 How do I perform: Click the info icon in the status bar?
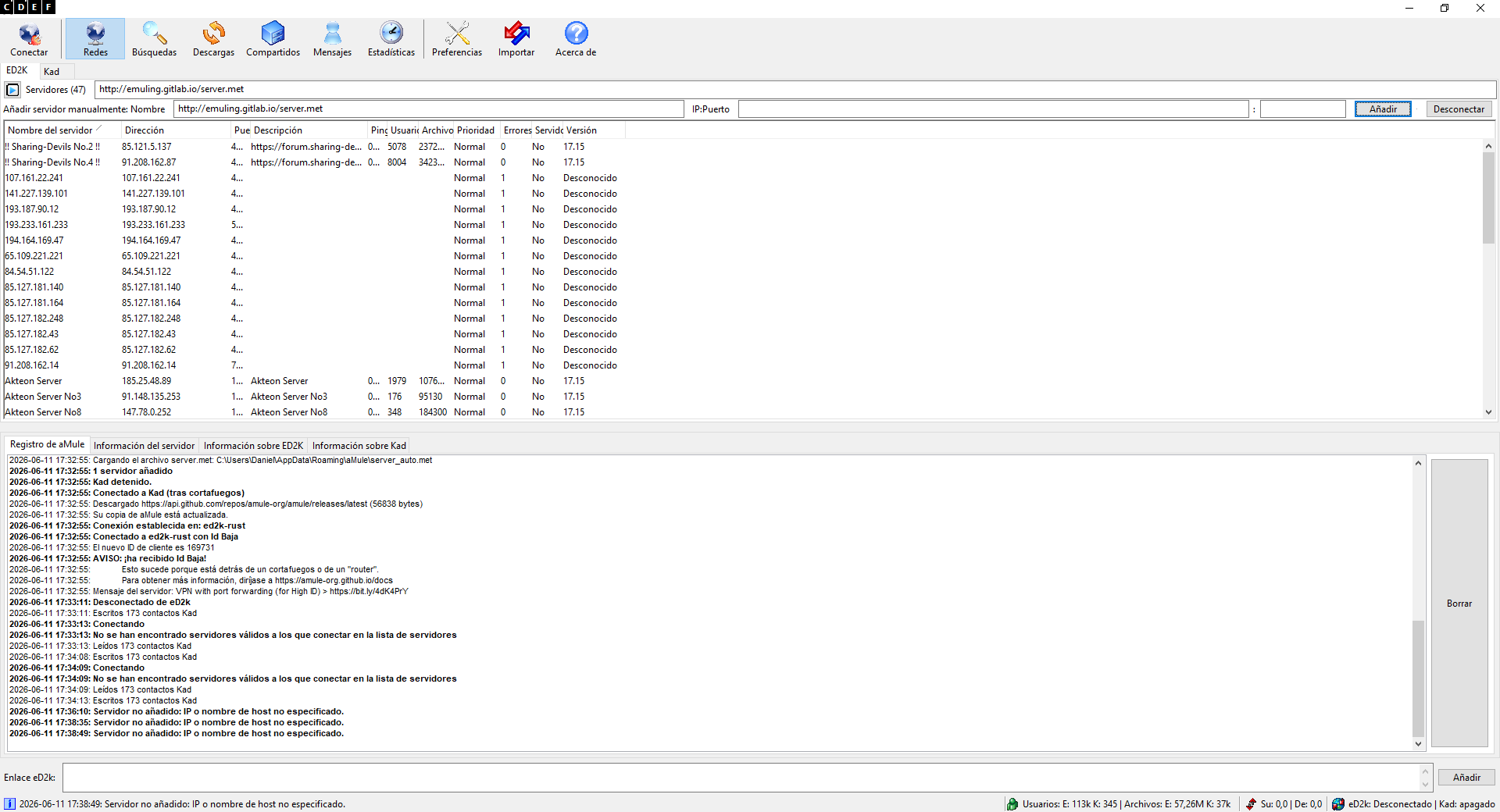pyautogui.click(x=9, y=804)
